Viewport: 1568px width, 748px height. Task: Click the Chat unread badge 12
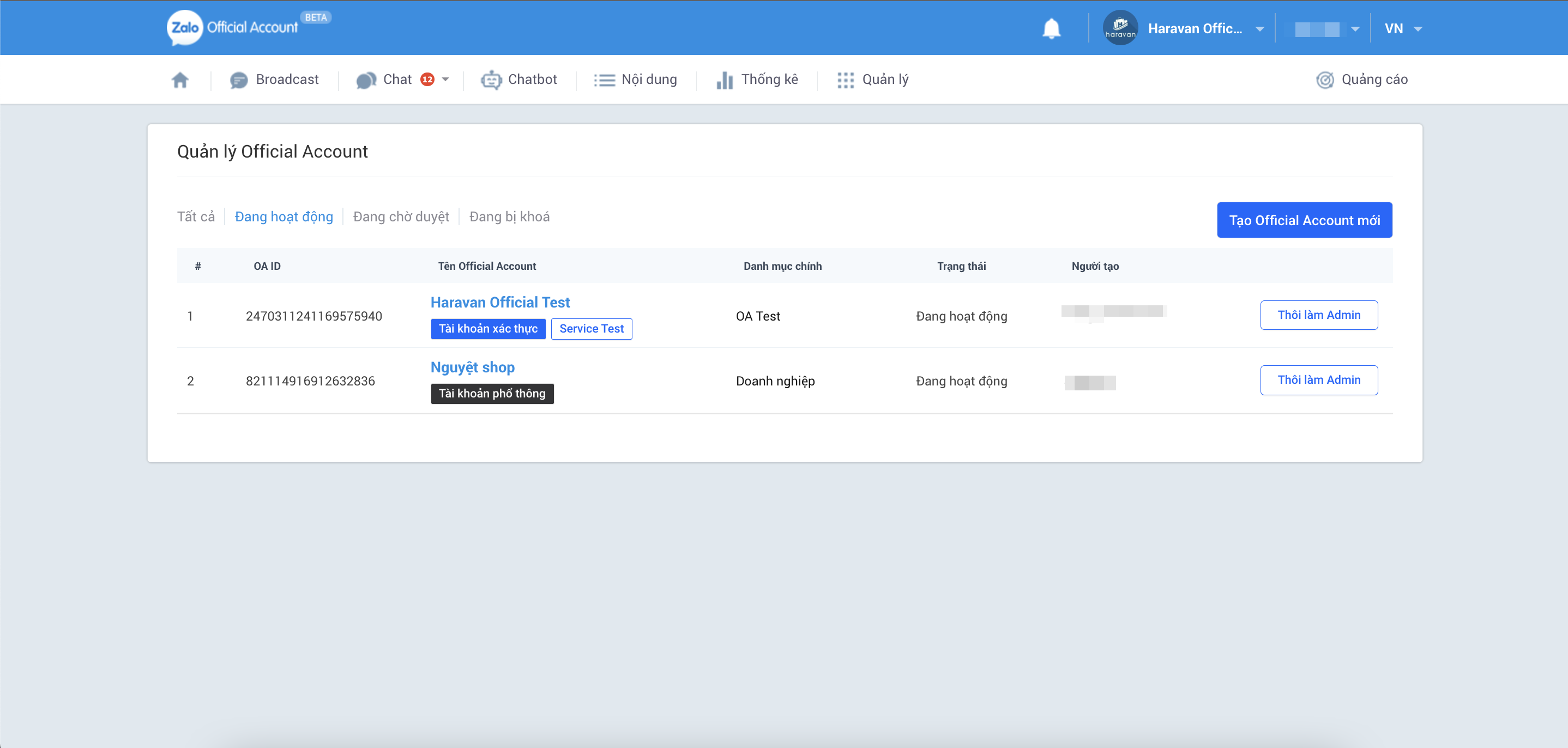pyautogui.click(x=427, y=80)
